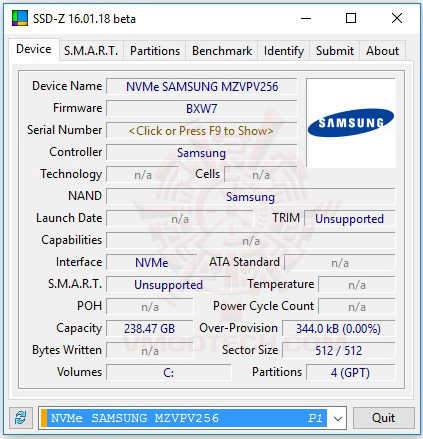
Task: Click the Cells n/a field
Action: point(261,175)
